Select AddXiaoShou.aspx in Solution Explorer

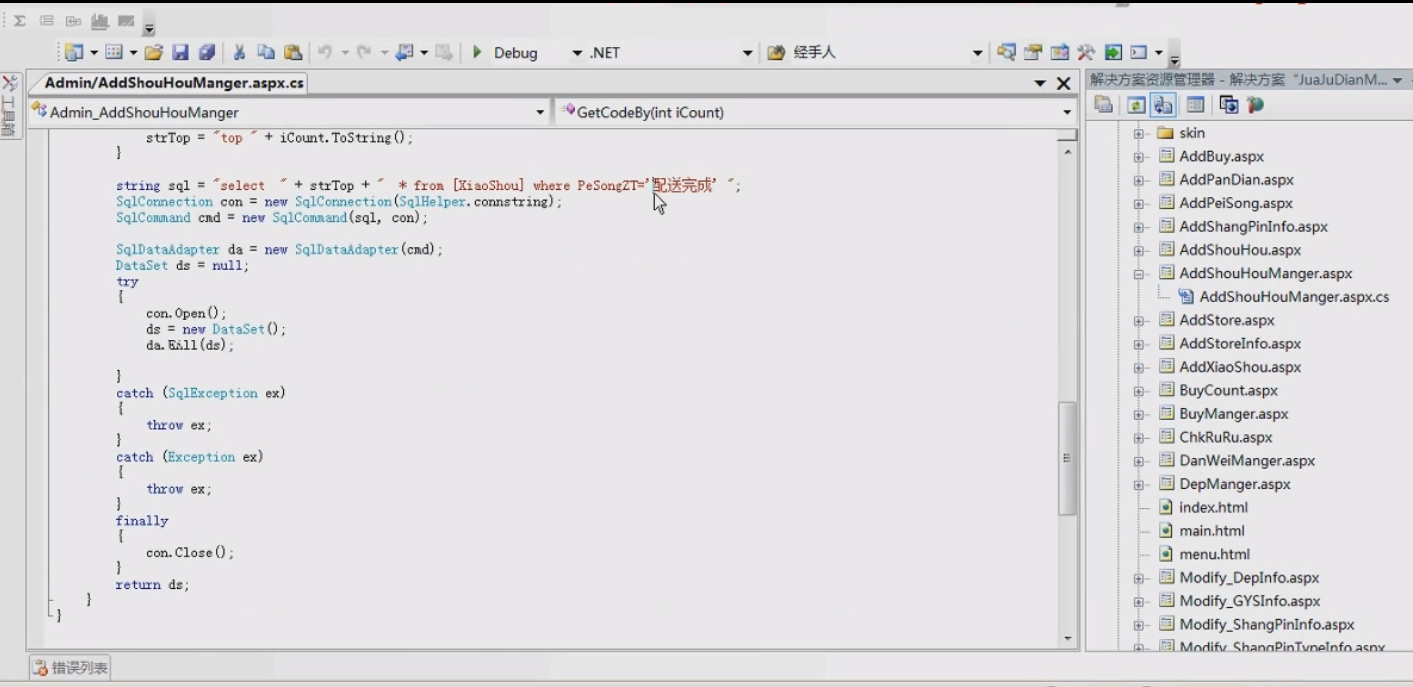(1240, 367)
